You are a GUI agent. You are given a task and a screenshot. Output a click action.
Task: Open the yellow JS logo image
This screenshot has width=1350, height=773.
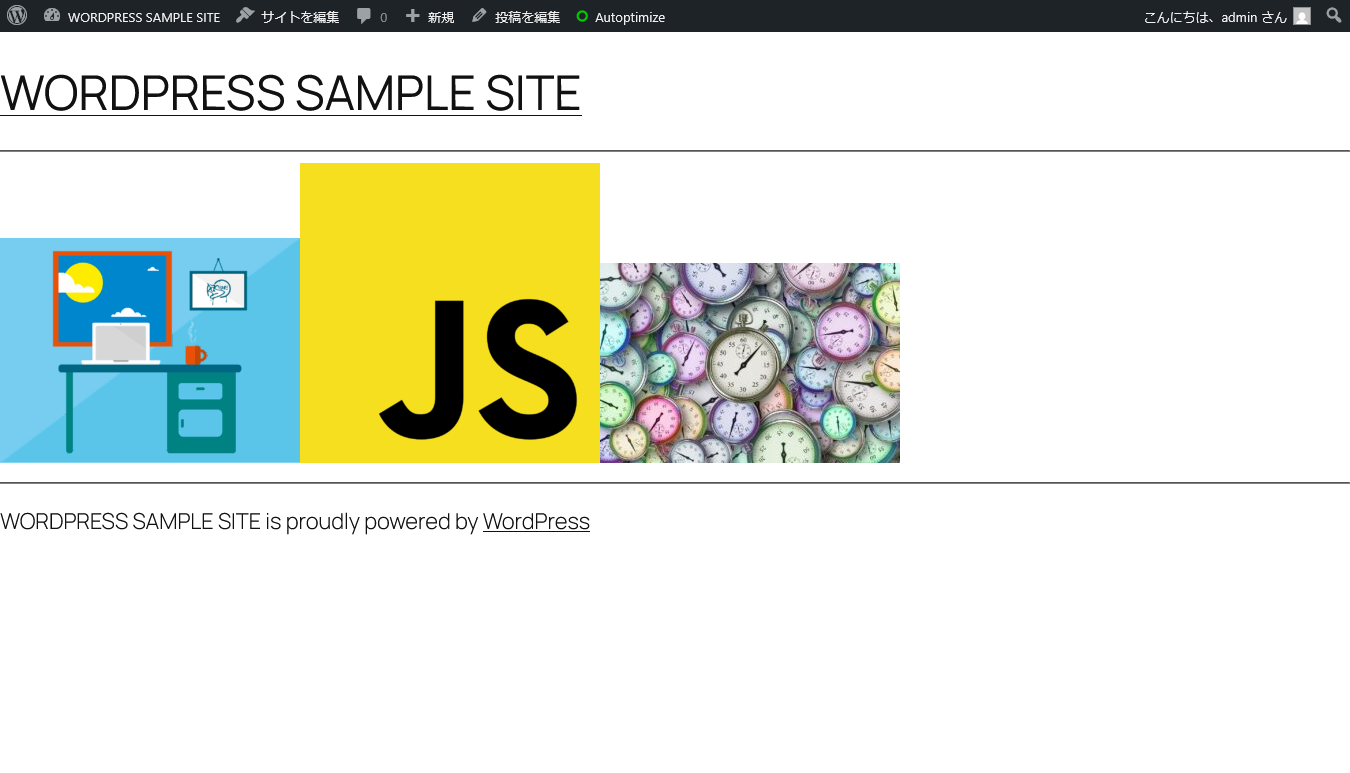(x=450, y=313)
